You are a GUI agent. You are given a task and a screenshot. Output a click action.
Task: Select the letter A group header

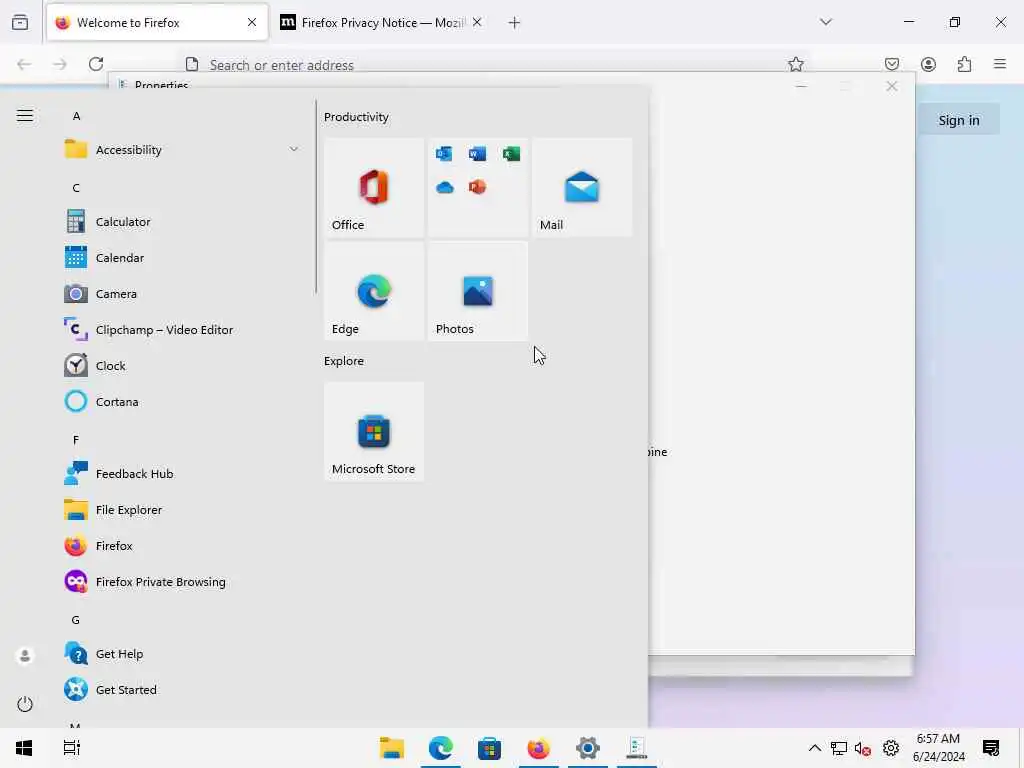(76, 116)
